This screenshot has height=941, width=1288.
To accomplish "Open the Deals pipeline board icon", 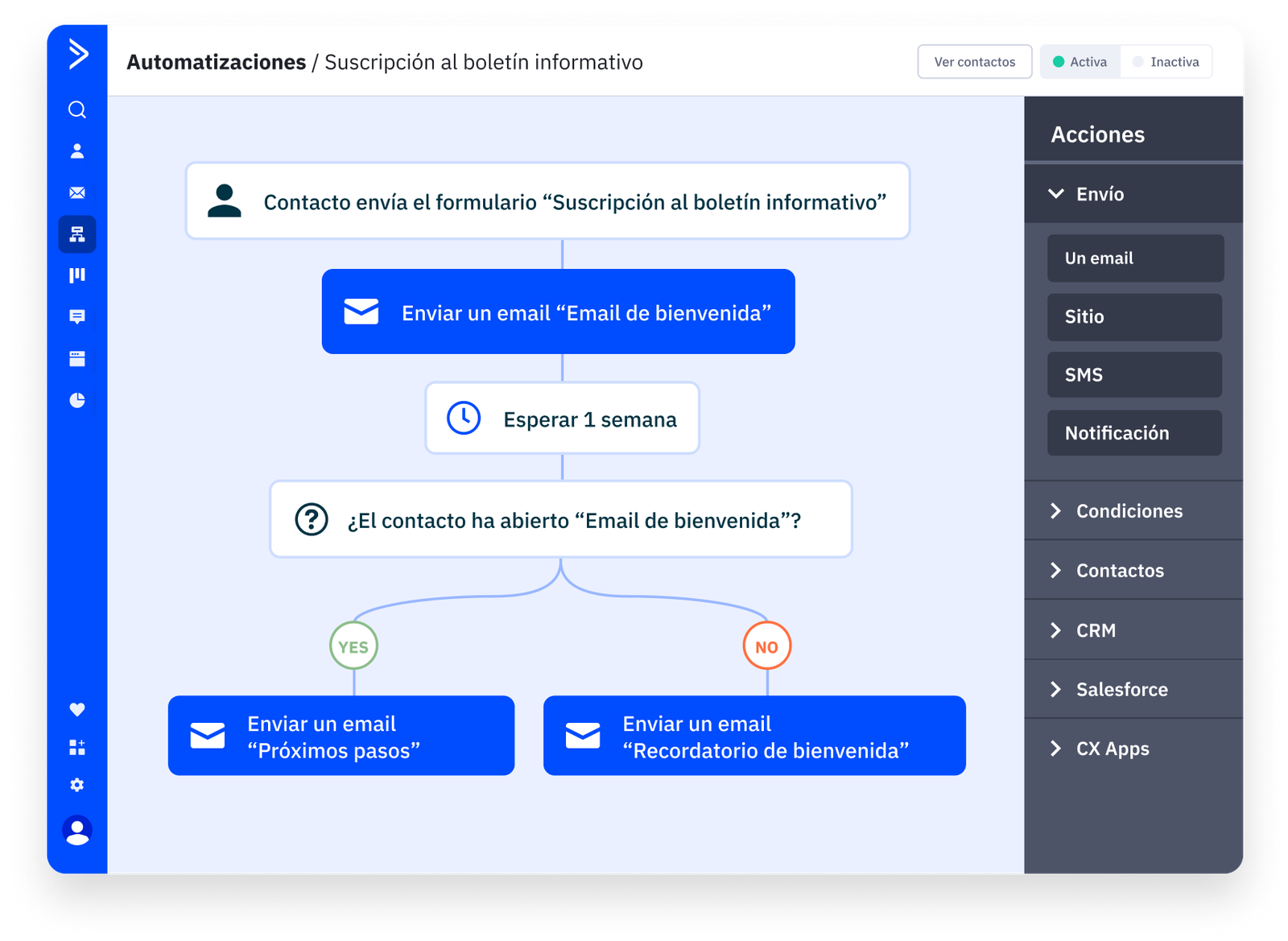I will [x=77, y=276].
